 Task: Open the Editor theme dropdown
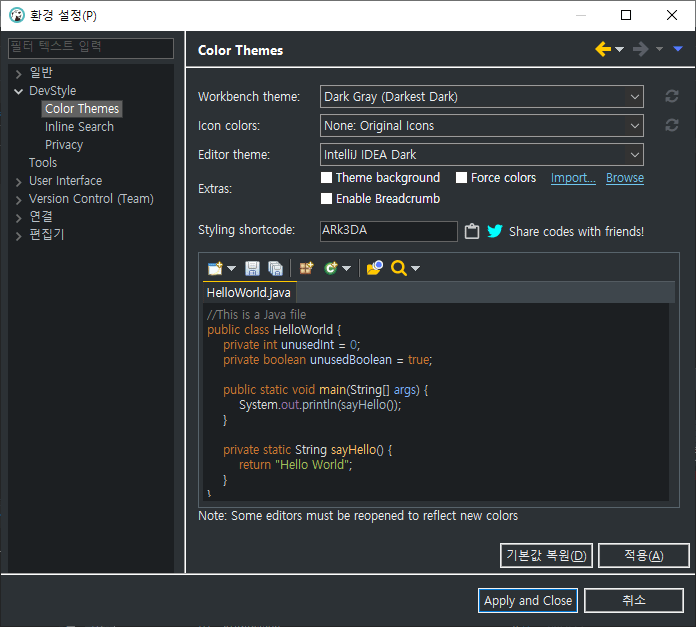tap(481, 155)
